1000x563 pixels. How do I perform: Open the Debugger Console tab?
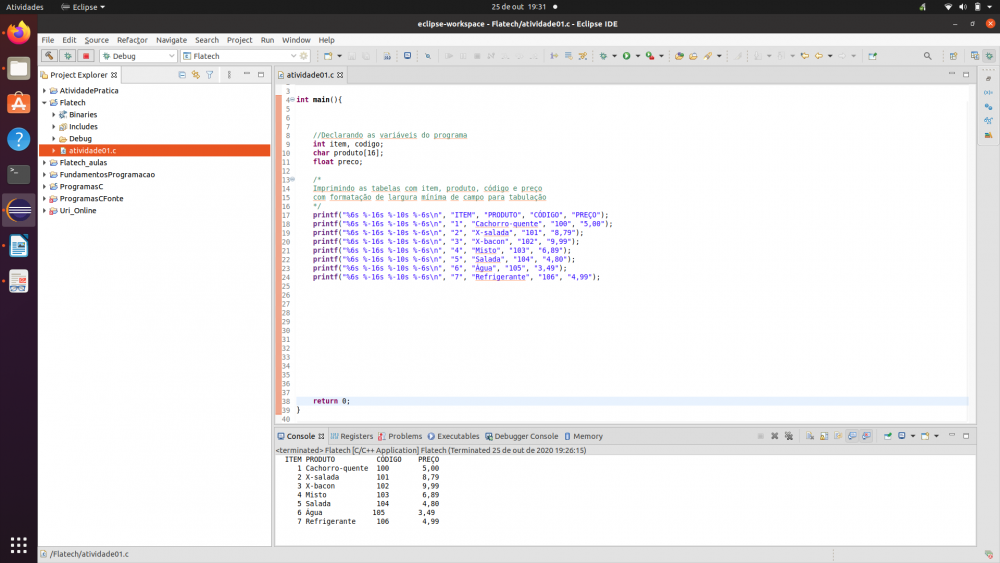526,436
